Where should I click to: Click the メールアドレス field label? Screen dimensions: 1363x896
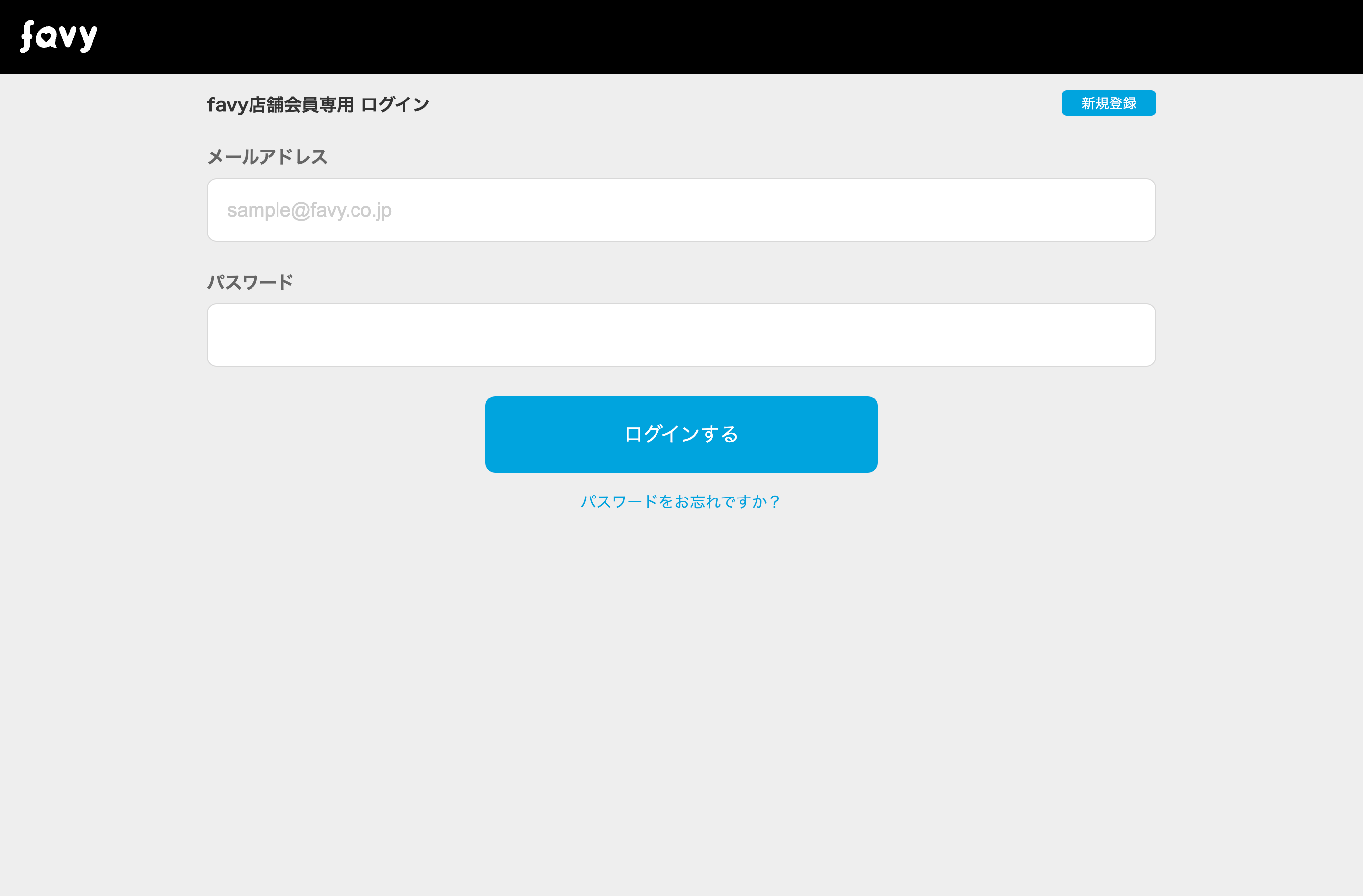267,157
